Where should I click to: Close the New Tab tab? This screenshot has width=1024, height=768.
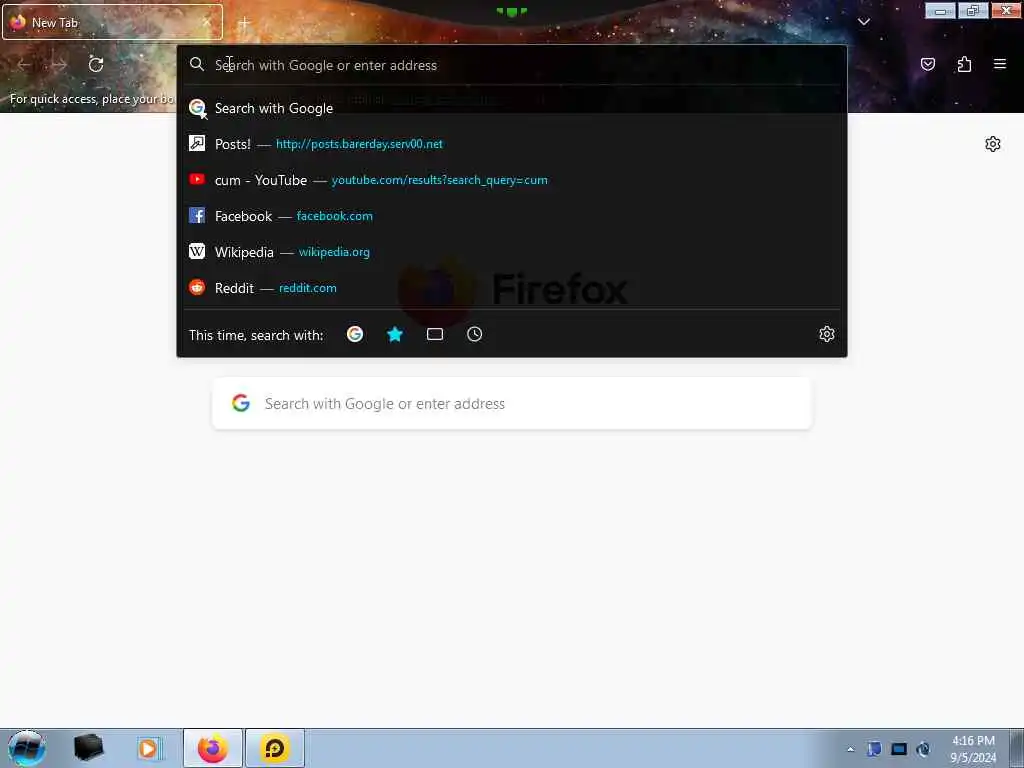pyautogui.click(x=207, y=22)
